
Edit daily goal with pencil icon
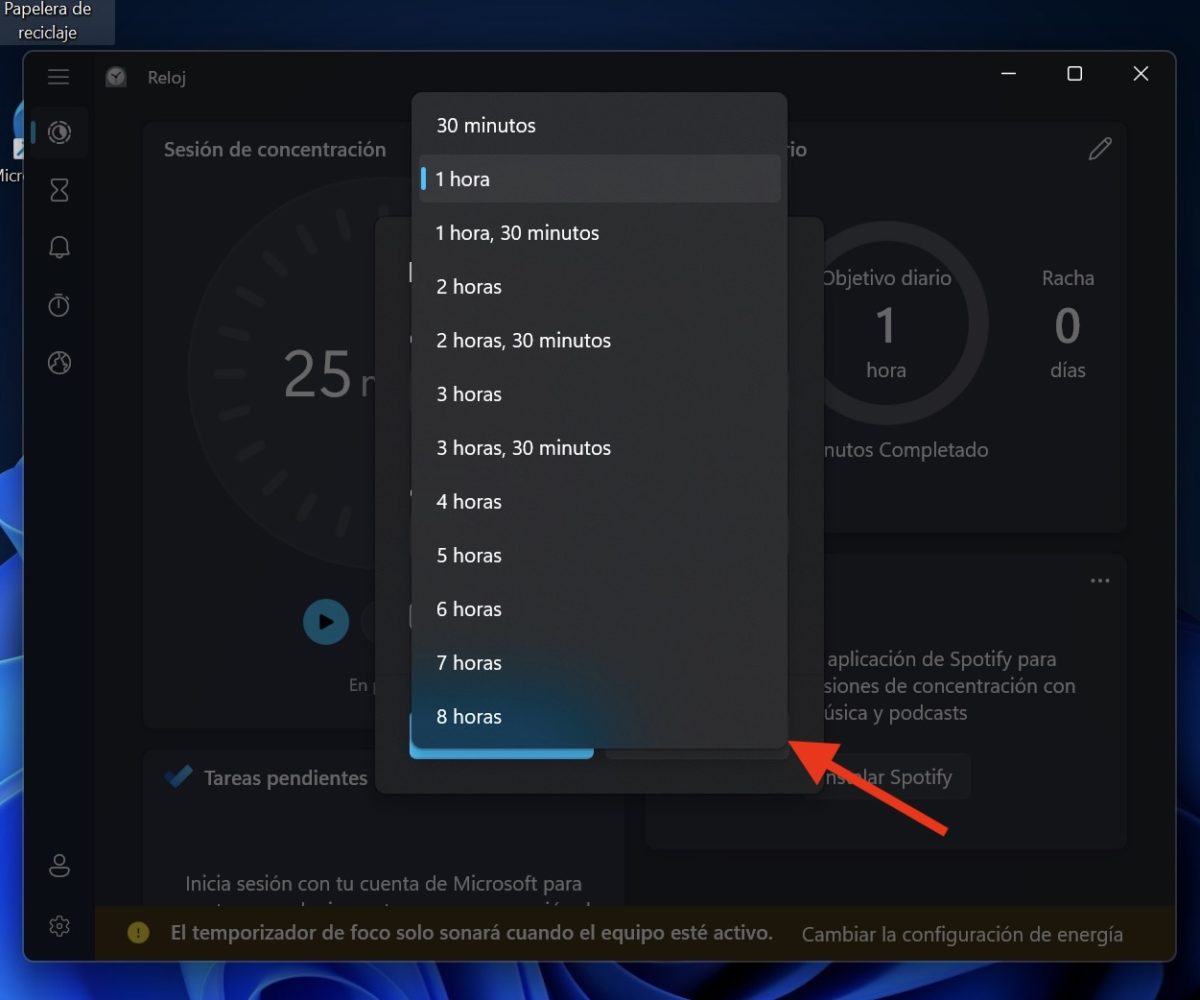click(x=1100, y=149)
